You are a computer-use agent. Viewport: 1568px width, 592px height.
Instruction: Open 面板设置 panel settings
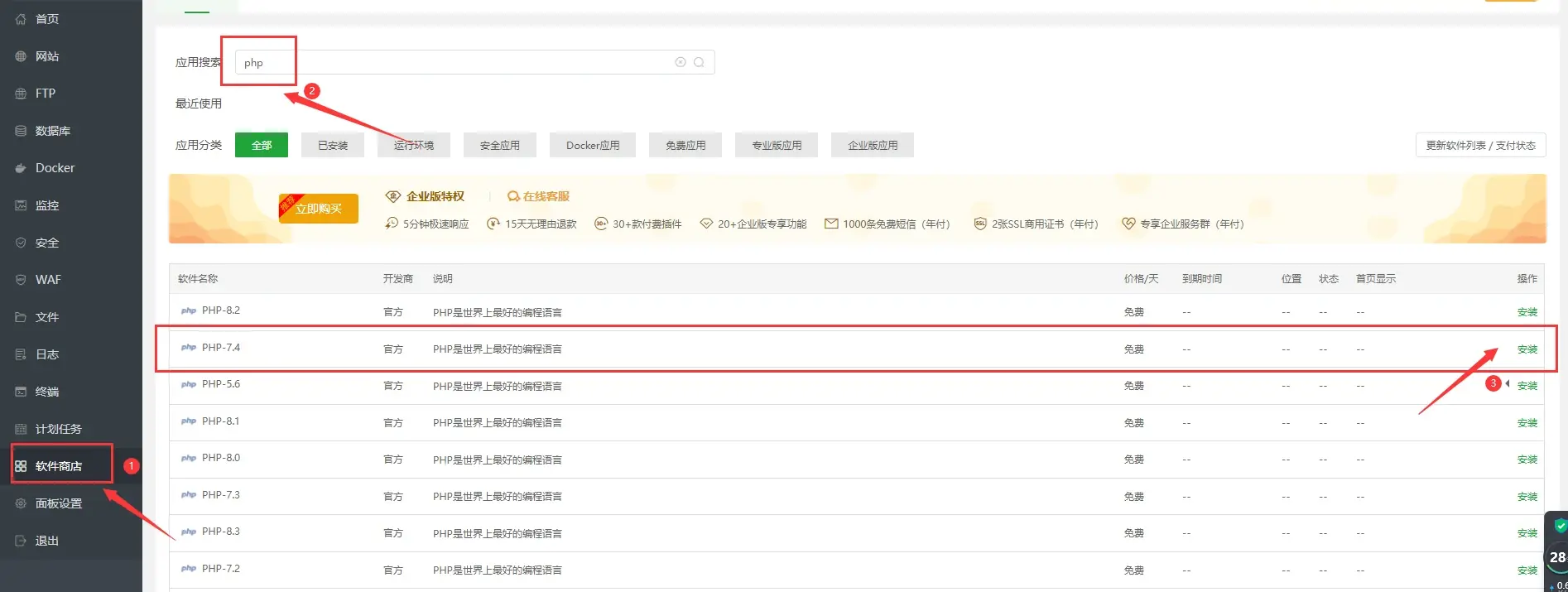click(58, 503)
